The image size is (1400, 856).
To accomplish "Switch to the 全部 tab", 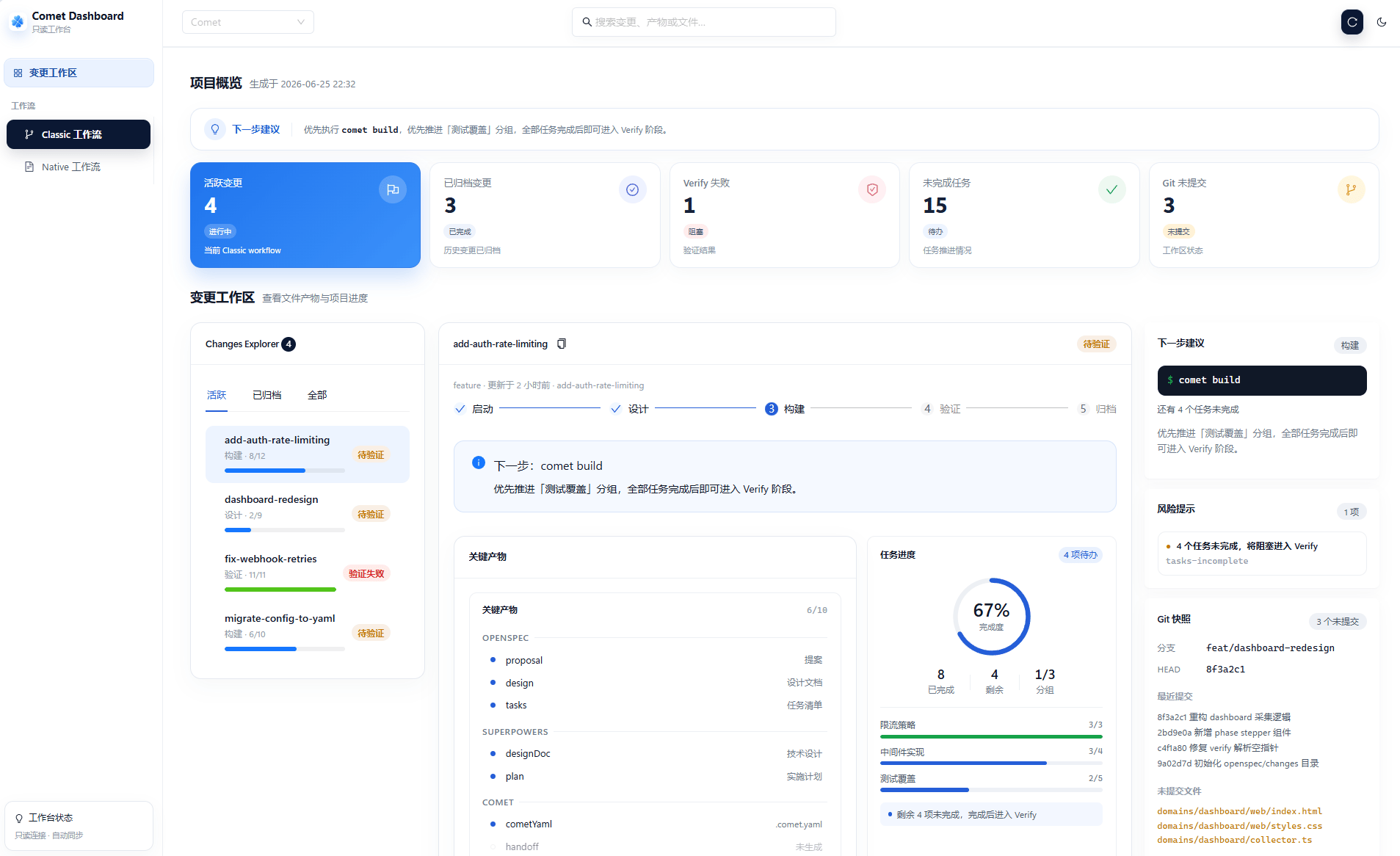I will (317, 395).
